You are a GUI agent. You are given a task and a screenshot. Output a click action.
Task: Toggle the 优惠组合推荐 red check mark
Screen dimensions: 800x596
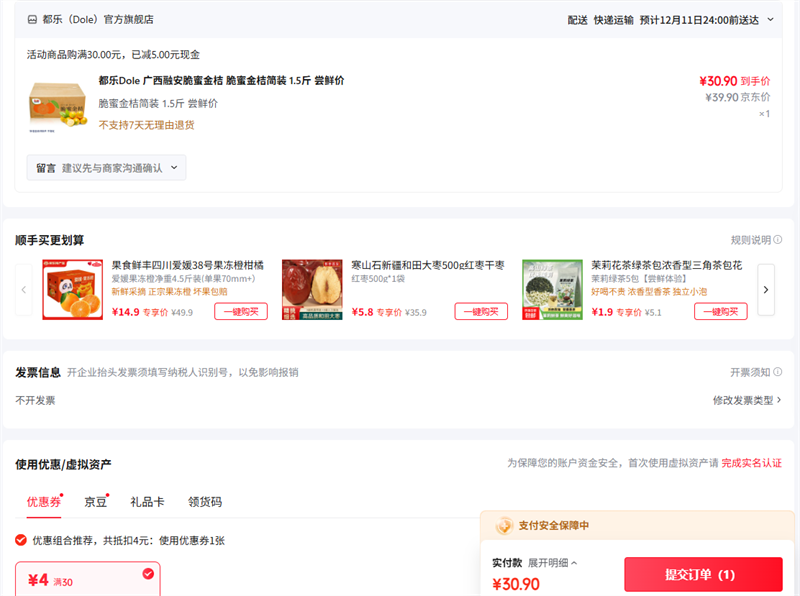tap(21, 540)
